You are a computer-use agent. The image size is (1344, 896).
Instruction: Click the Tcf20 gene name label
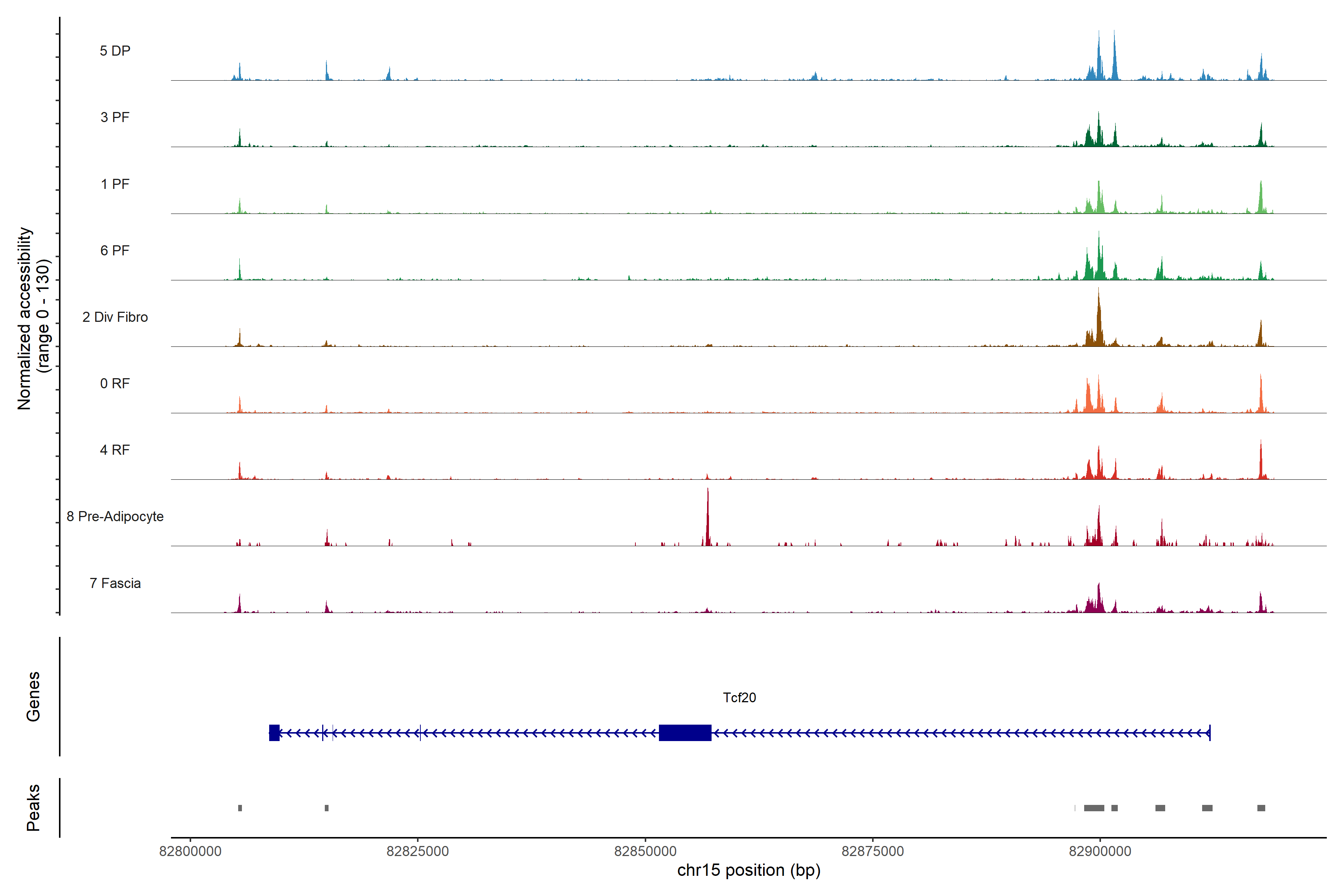coord(739,698)
